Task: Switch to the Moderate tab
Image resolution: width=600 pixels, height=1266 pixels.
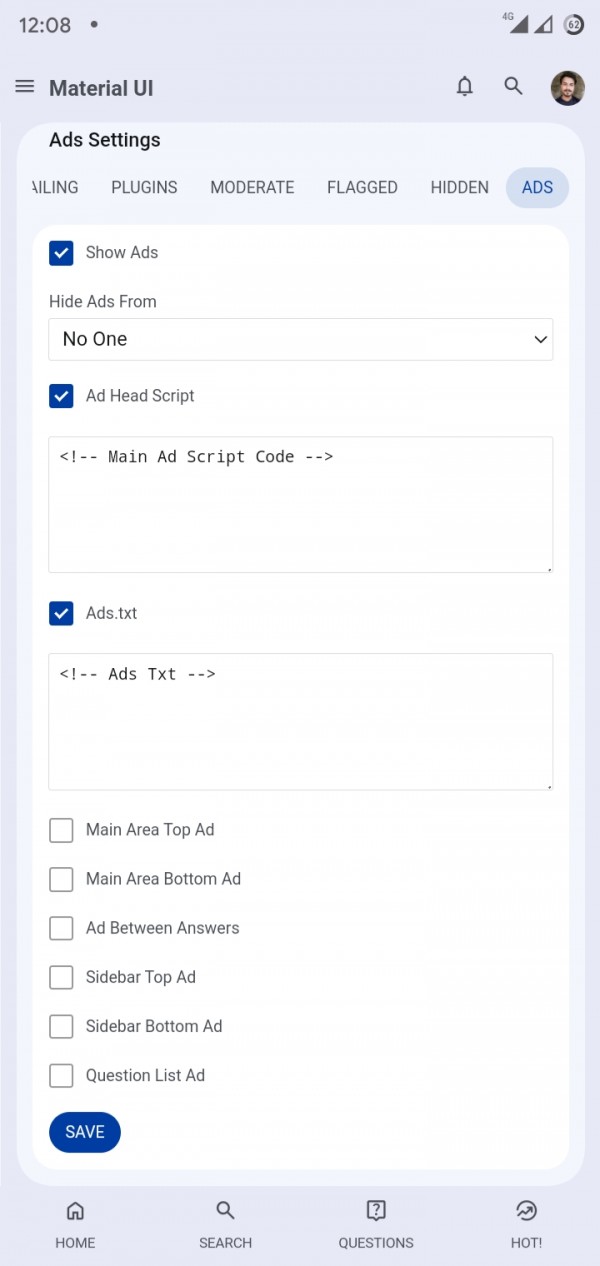Action: coord(252,187)
